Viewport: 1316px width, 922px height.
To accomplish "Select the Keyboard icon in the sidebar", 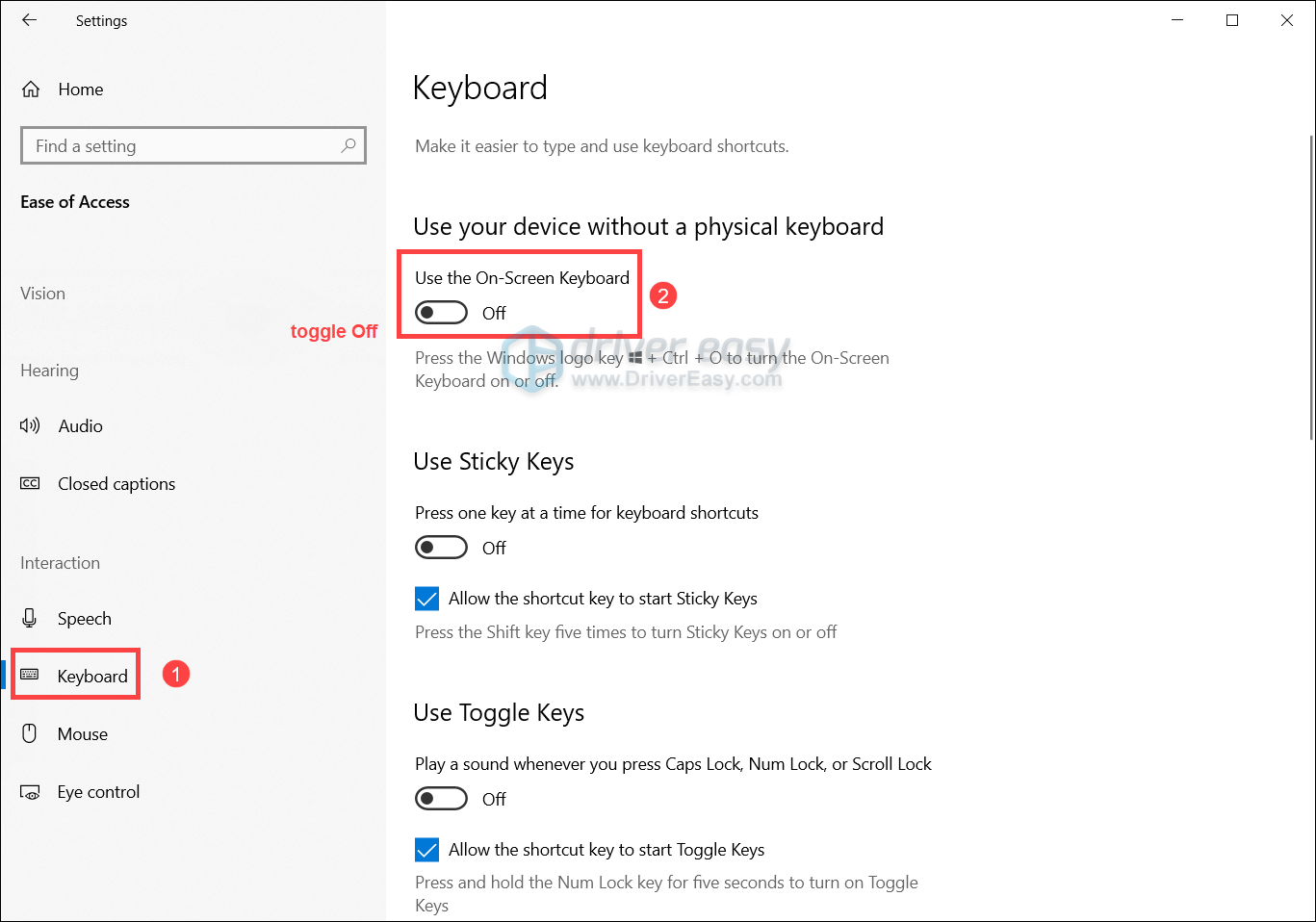I will pos(32,675).
